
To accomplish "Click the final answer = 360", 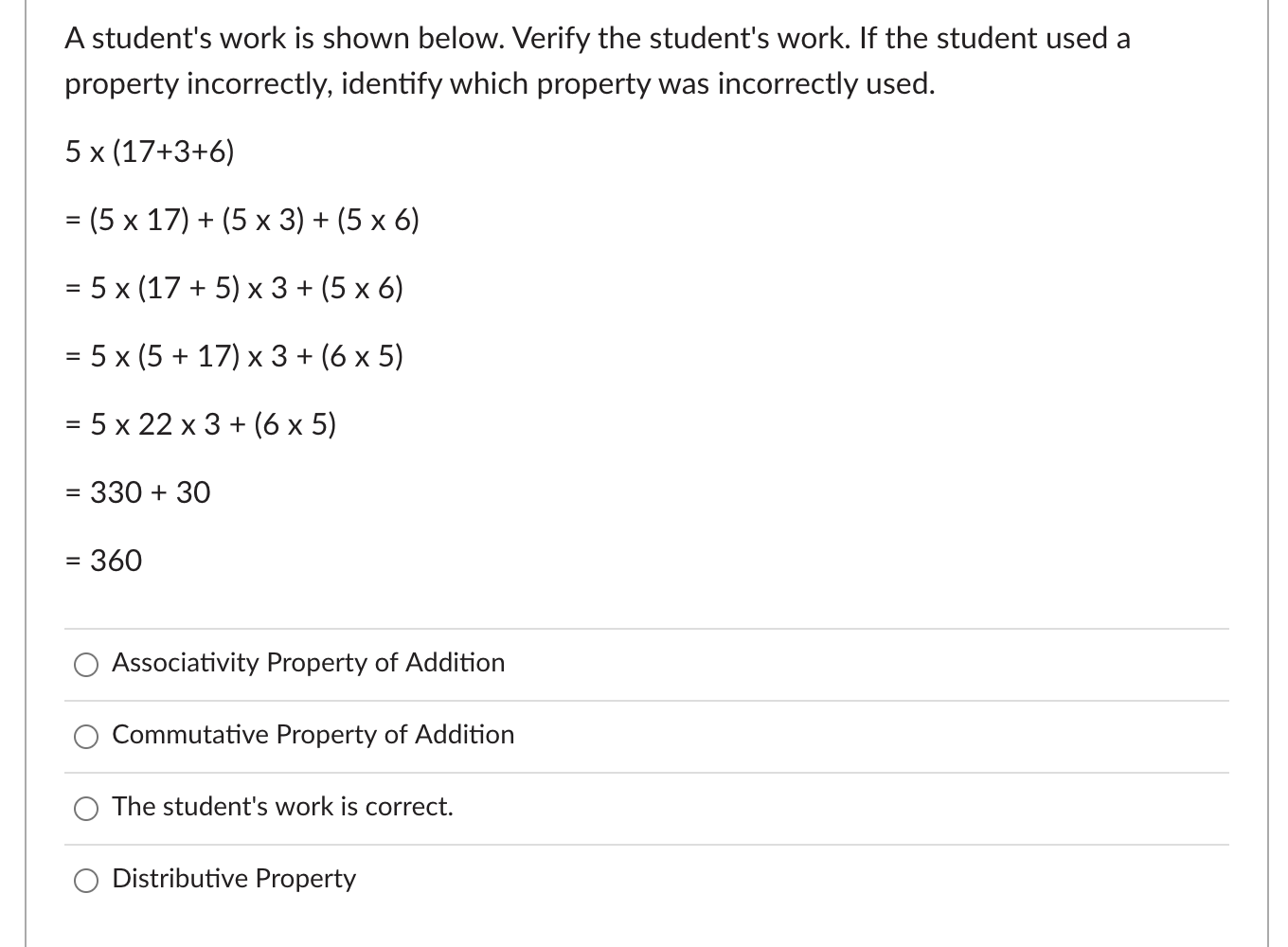I will pyautogui.click(x=102, y=561).
